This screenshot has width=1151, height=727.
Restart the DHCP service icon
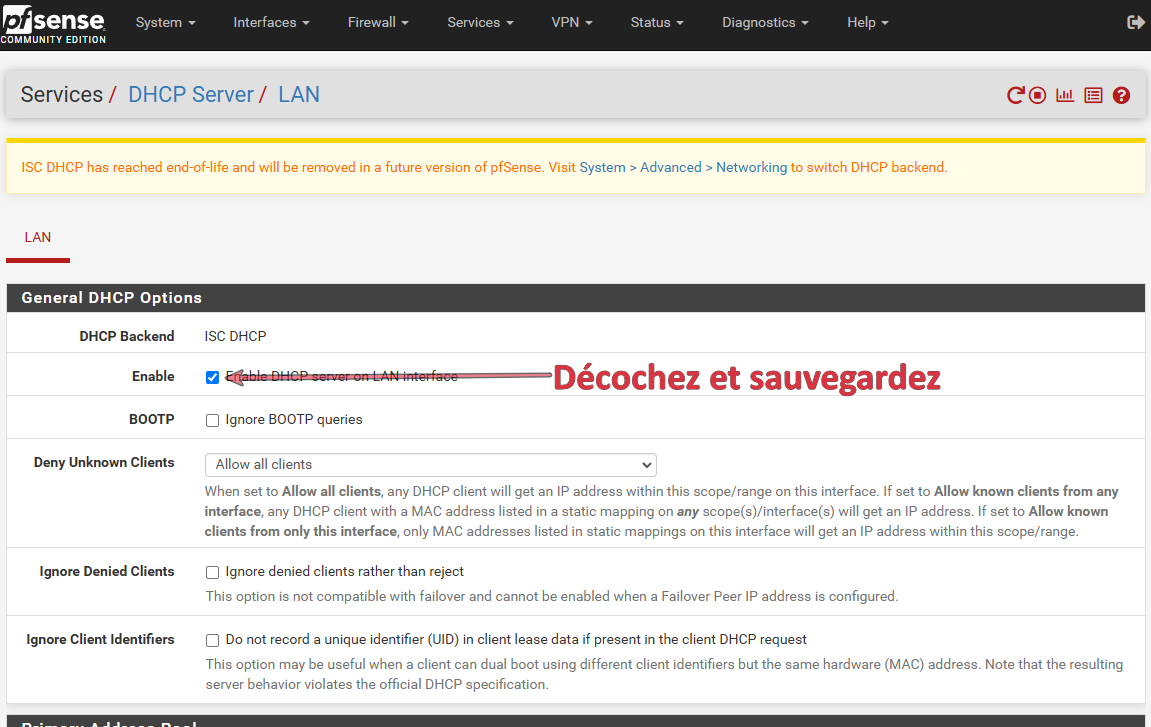(1015, 95)
